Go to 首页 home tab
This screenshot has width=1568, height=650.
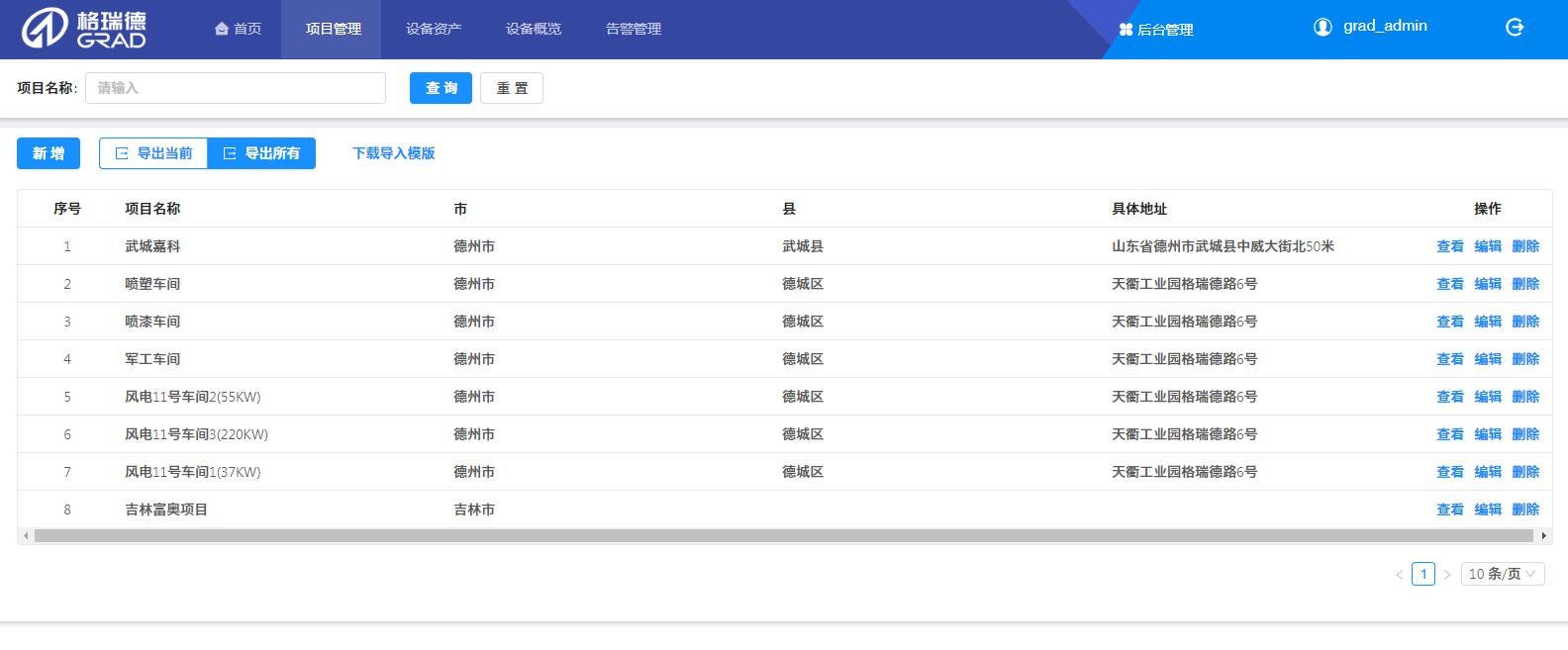238,29
